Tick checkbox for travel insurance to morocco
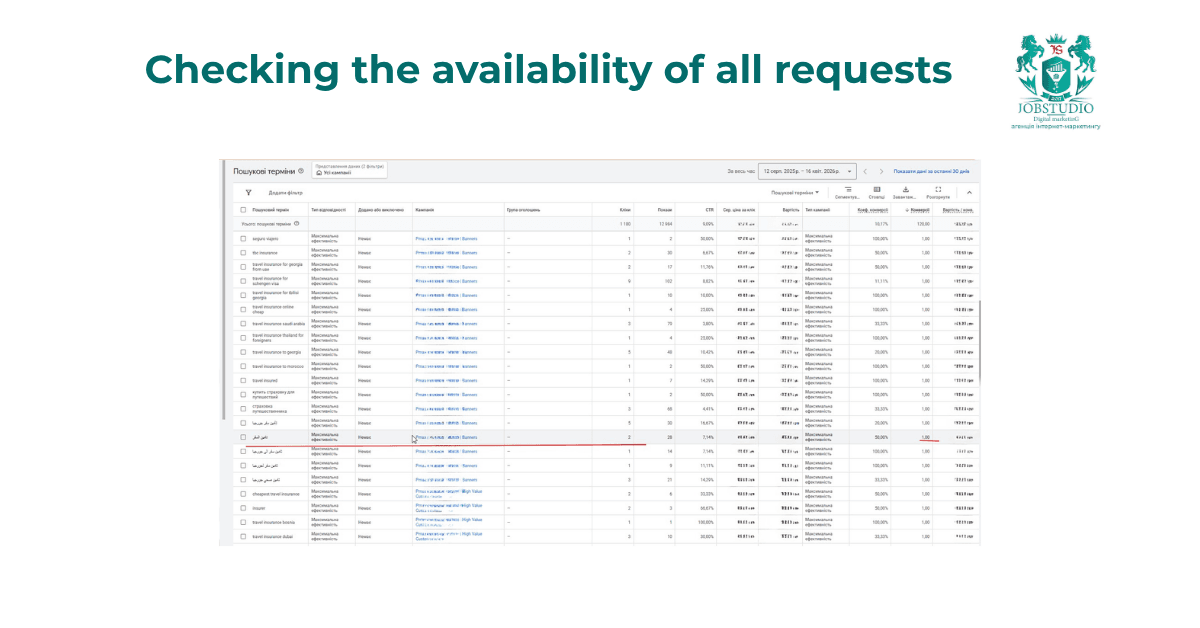The height and width of the screenshot is (628, 1200). 243,366
